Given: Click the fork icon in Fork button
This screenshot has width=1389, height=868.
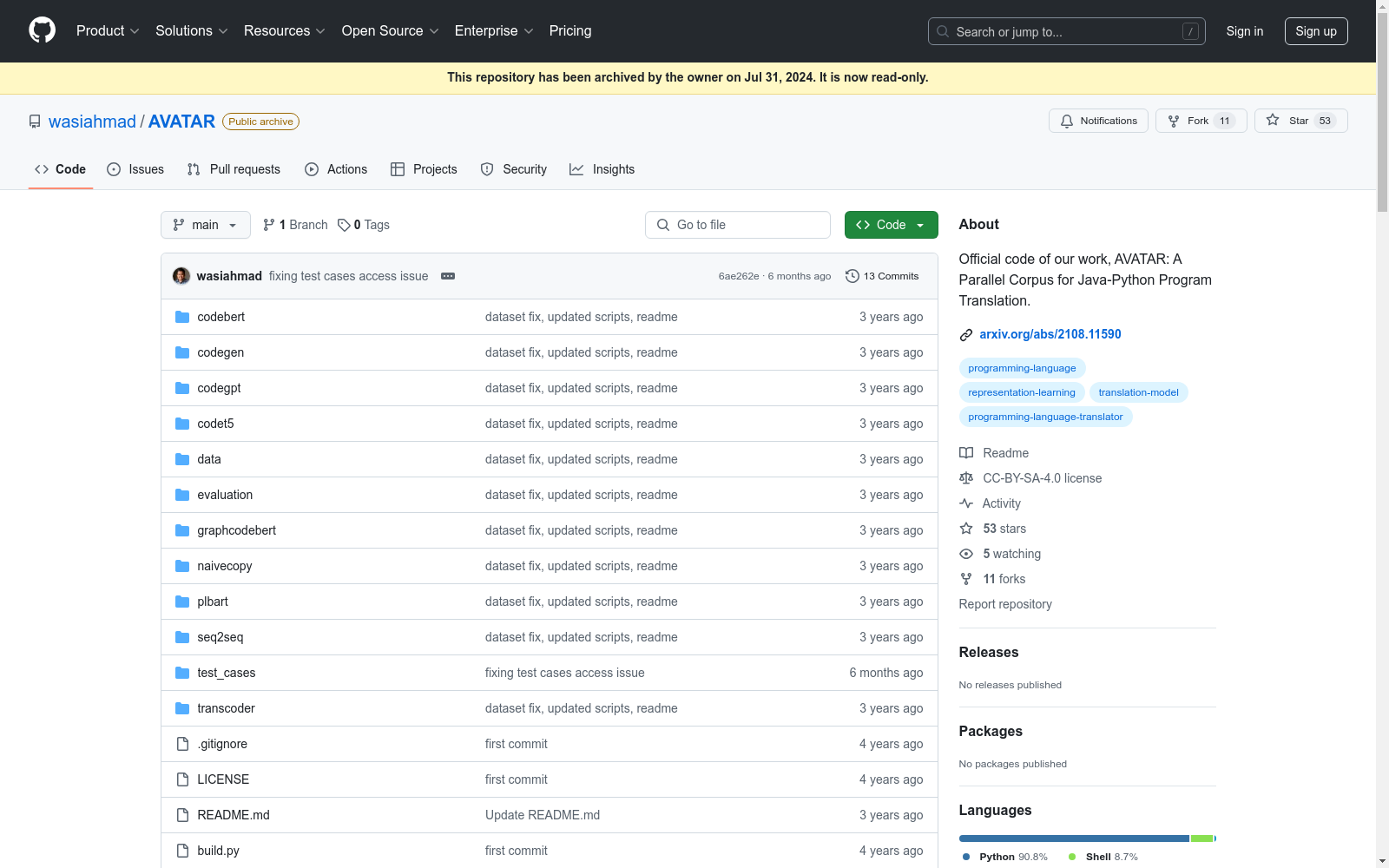Looking at the screenshot, I should 1174,121.
